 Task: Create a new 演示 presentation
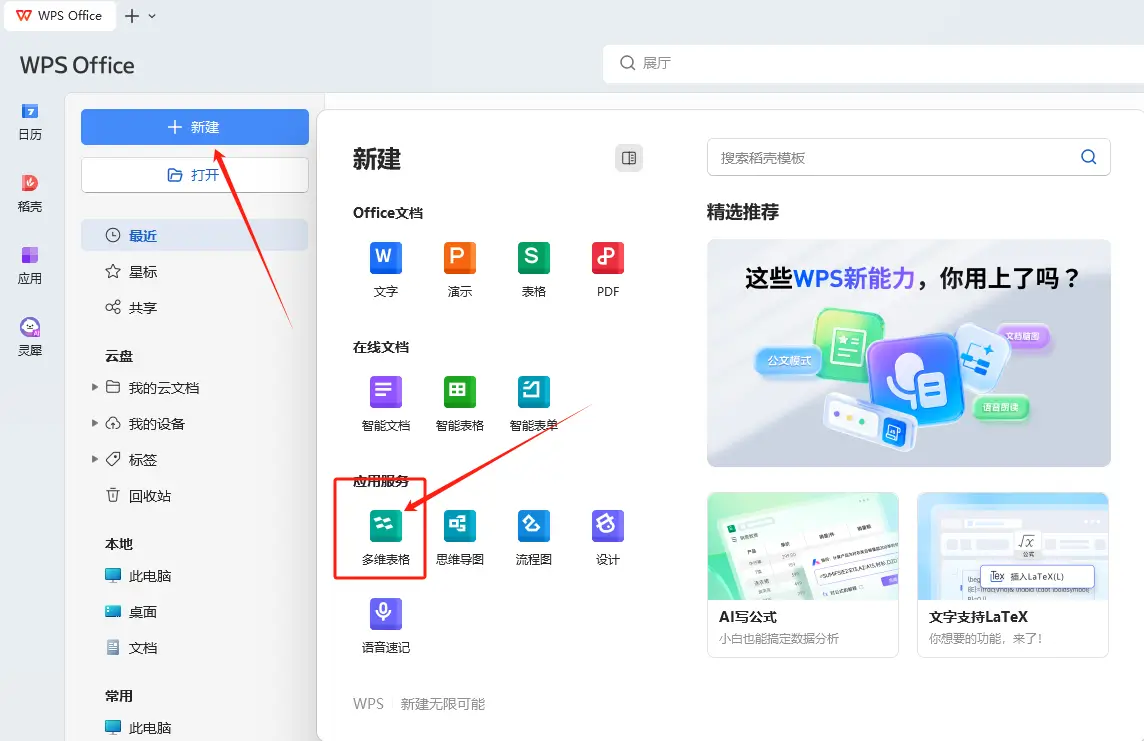[460, 270]
